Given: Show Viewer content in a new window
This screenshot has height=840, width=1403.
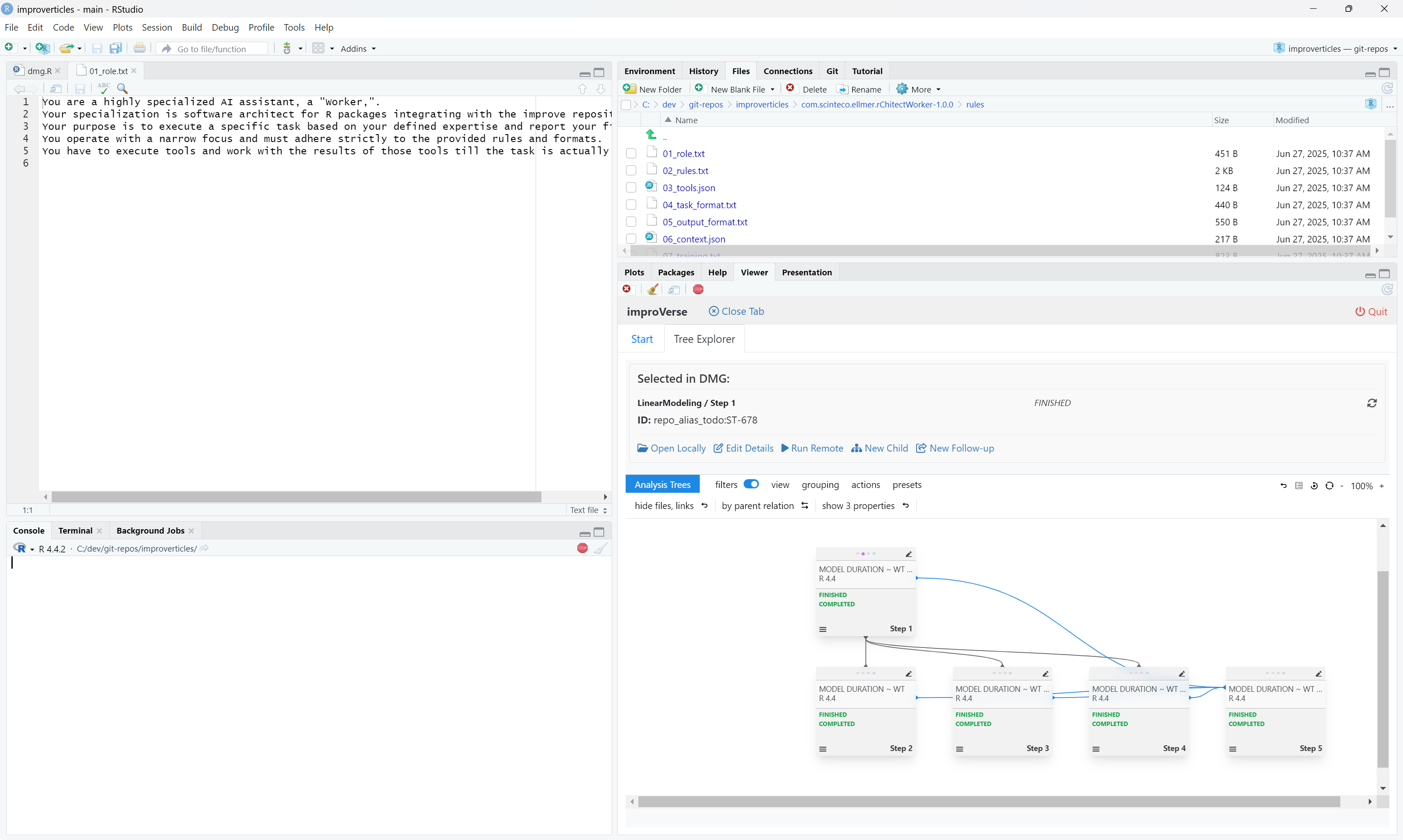Looking at the screenshot, I should [x=673, y=289].
